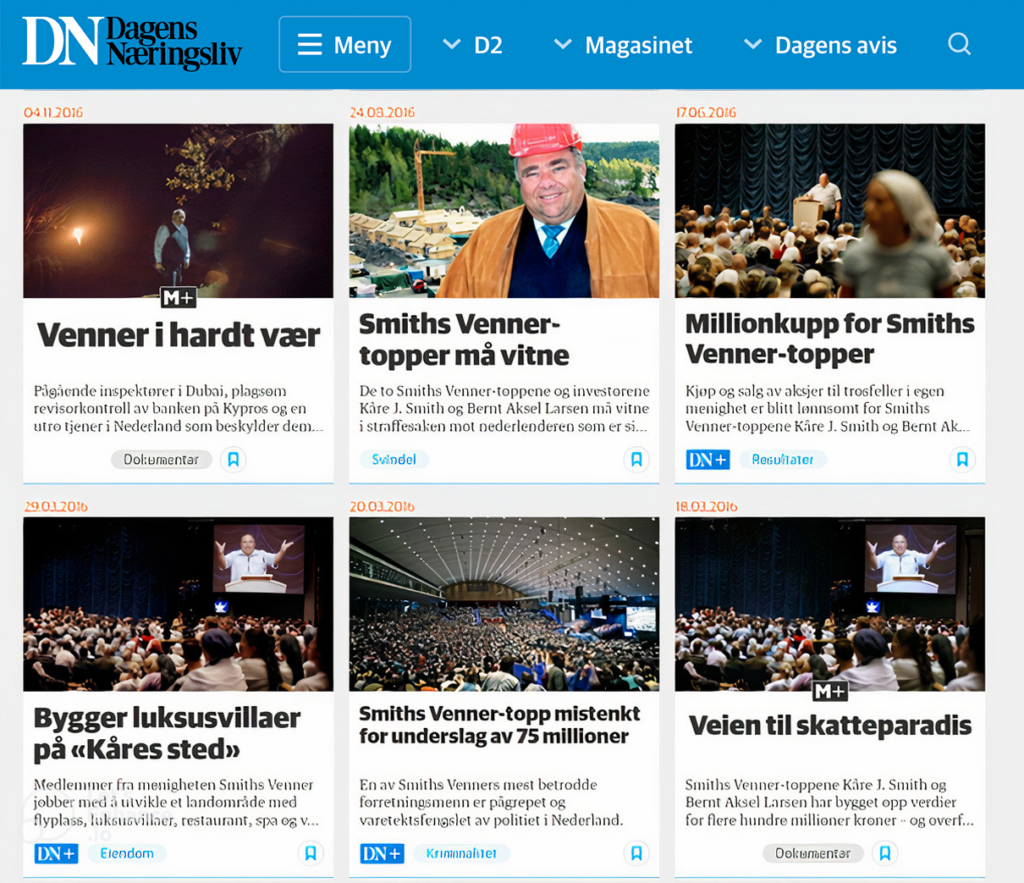This screenshot has width=1024, height=883.
Task: Open the Meny hamburger menu
Action: (345, 44)
